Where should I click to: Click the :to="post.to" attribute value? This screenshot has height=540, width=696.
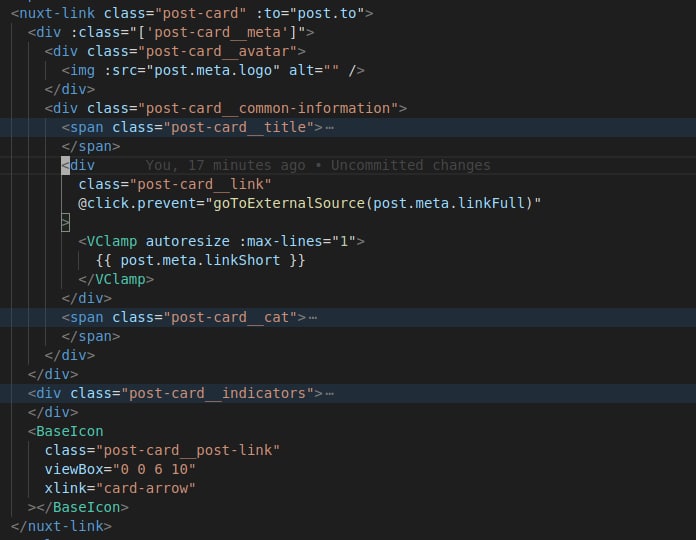(x=327, y=13)
